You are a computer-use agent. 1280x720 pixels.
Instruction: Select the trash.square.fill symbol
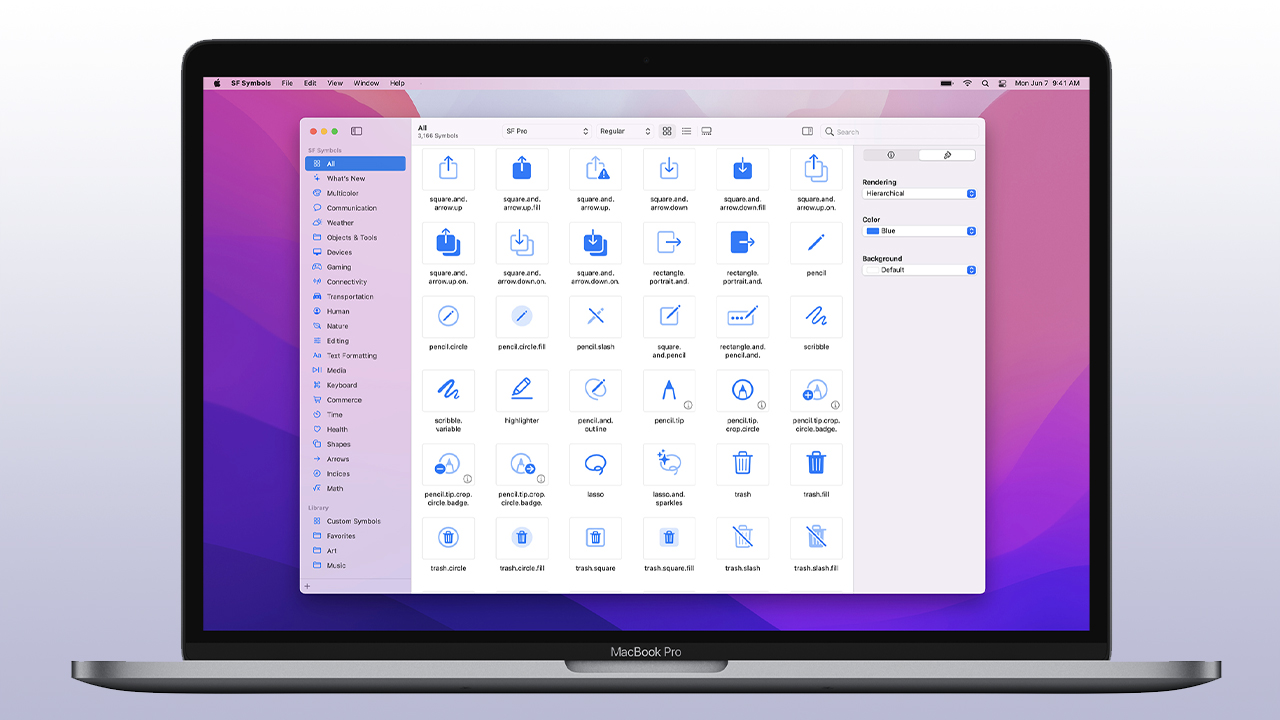(x=669, y=539)
